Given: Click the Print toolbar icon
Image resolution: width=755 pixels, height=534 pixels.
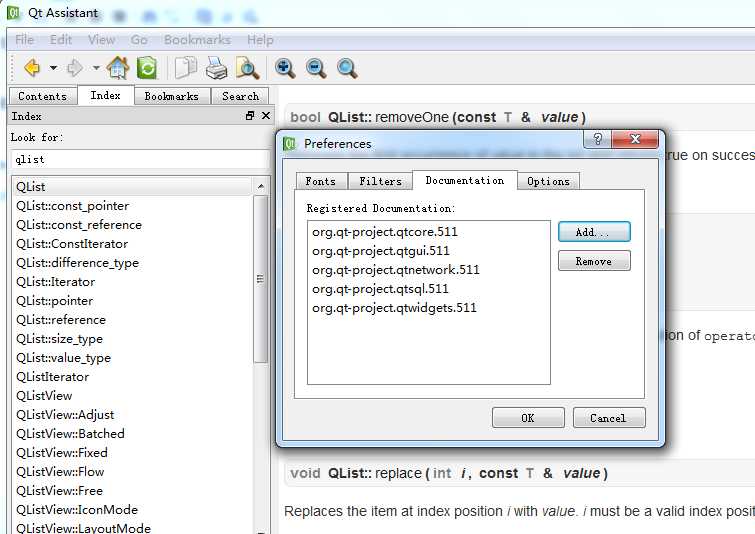Looking at the screenshot, I should pyautogui.click(x=216, y=68).
